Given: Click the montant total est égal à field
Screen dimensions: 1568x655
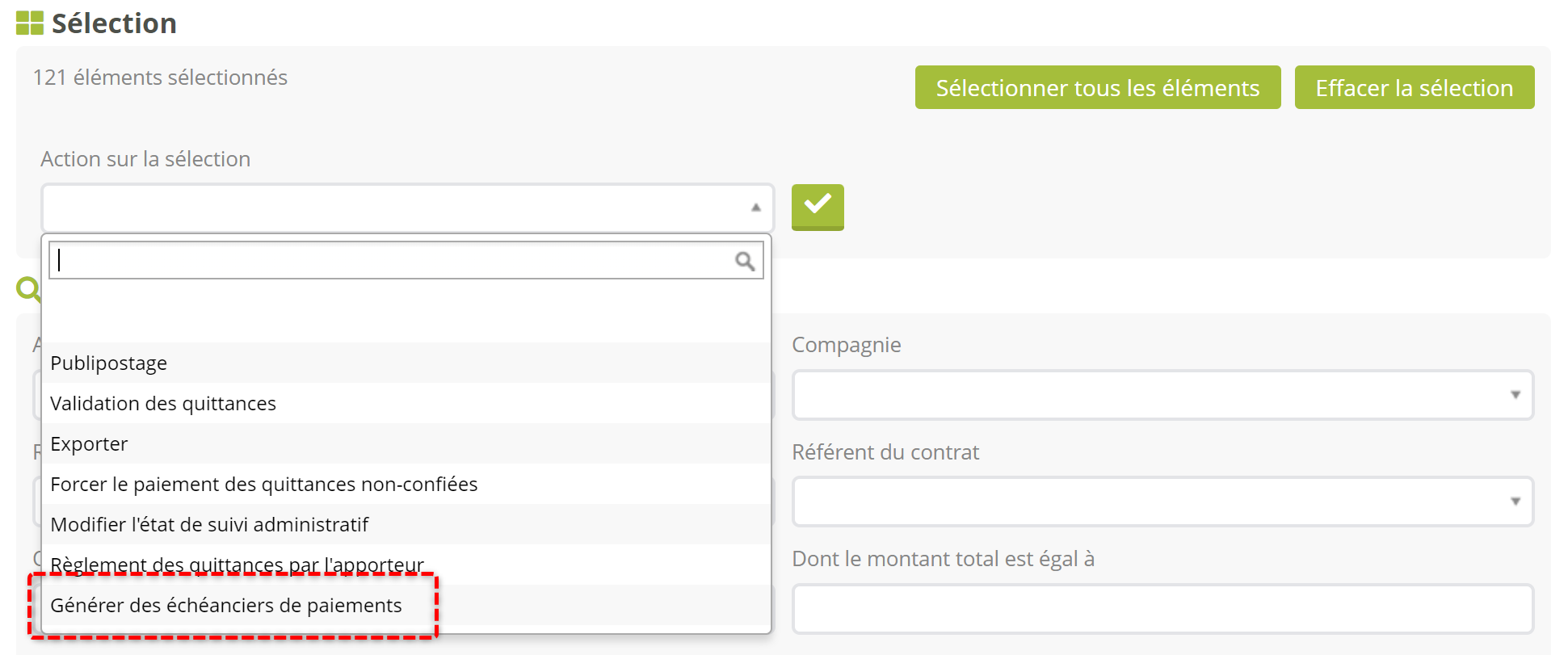Looking at the screenshot, I should click(1162, 608).
